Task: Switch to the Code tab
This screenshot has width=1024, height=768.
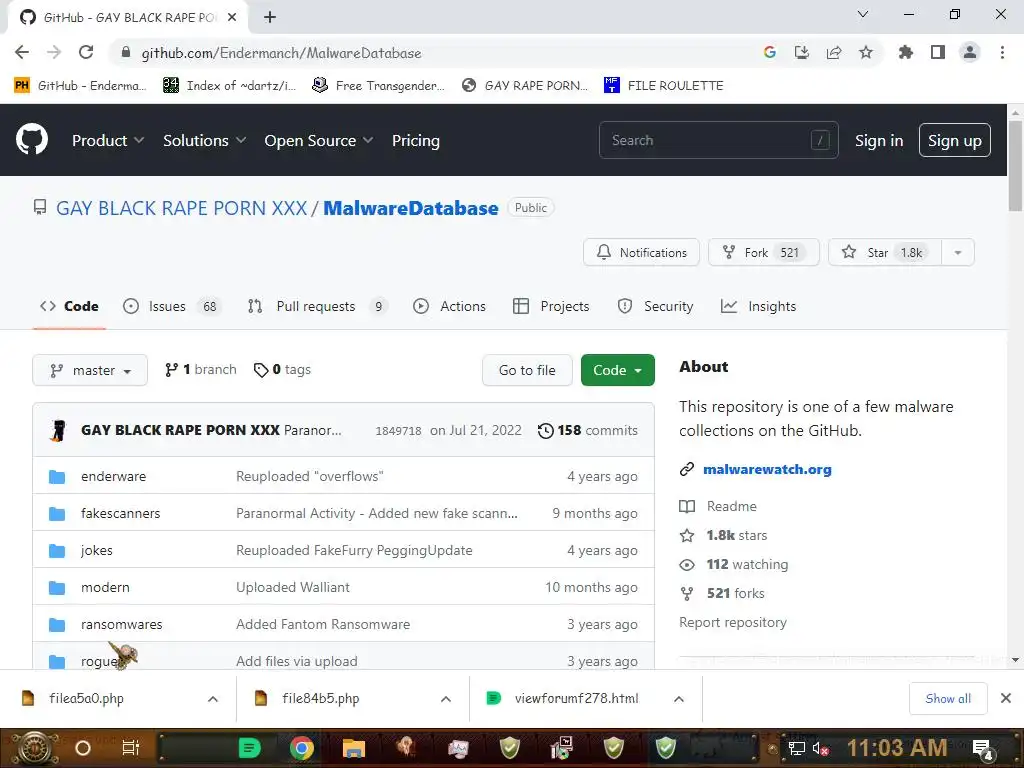Action: [69, 306]
